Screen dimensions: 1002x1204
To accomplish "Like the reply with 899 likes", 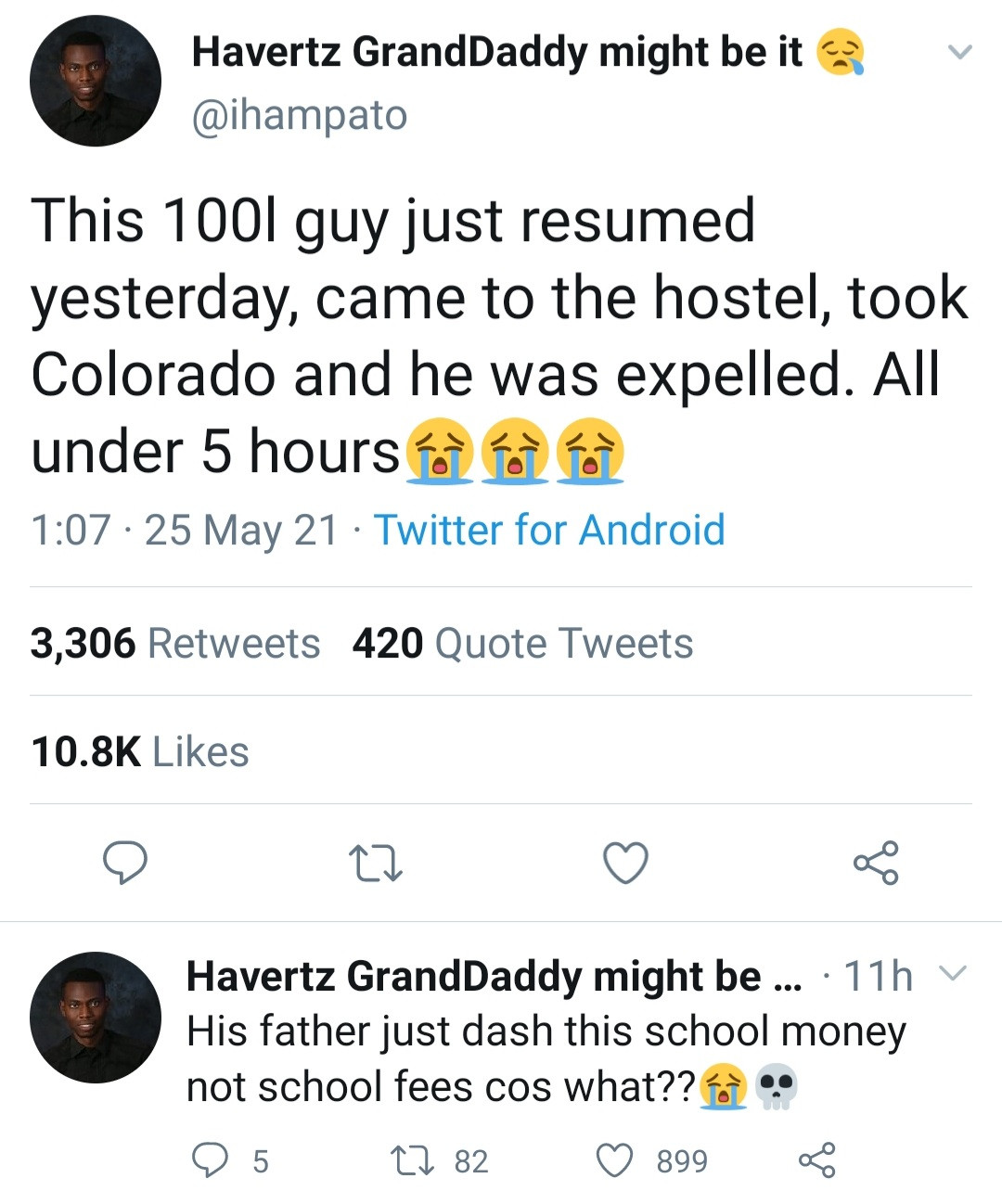I will 615,1160.
